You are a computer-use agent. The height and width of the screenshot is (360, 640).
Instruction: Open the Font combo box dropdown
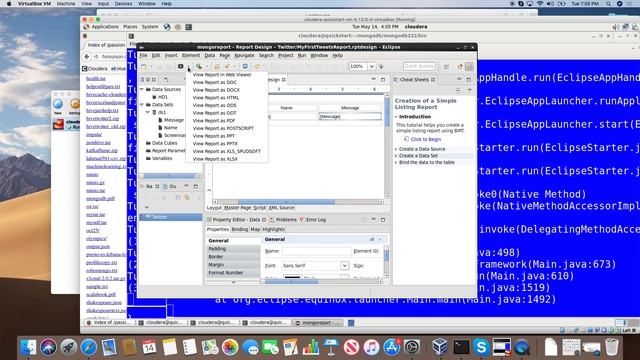pyautogui.click(x=344, y=266)
